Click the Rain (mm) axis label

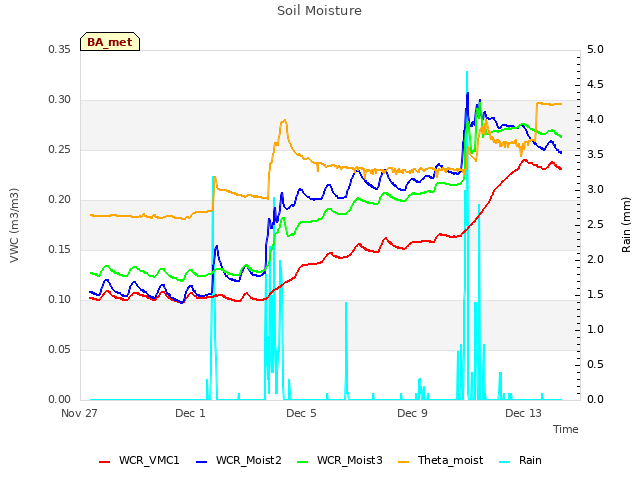tap(626, 225)
